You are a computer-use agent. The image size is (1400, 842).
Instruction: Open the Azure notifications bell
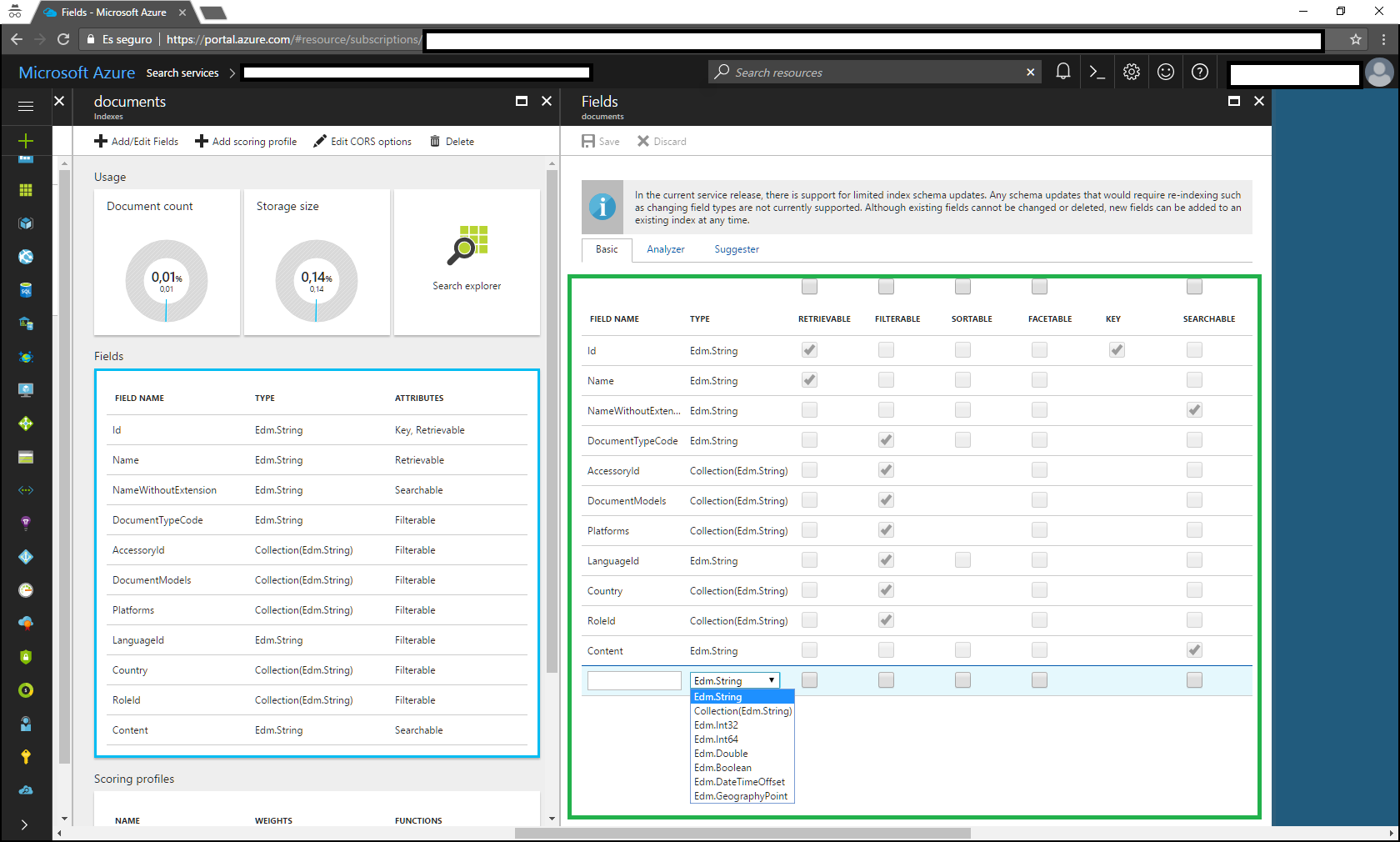pyautogui.click(x=1062, y=72)
